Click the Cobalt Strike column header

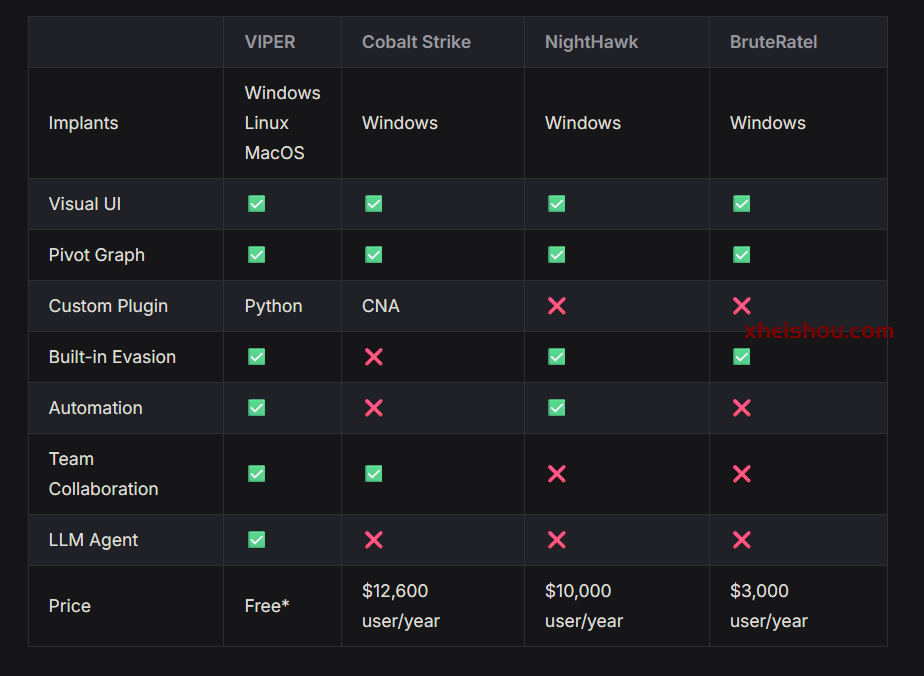[416, 42]
